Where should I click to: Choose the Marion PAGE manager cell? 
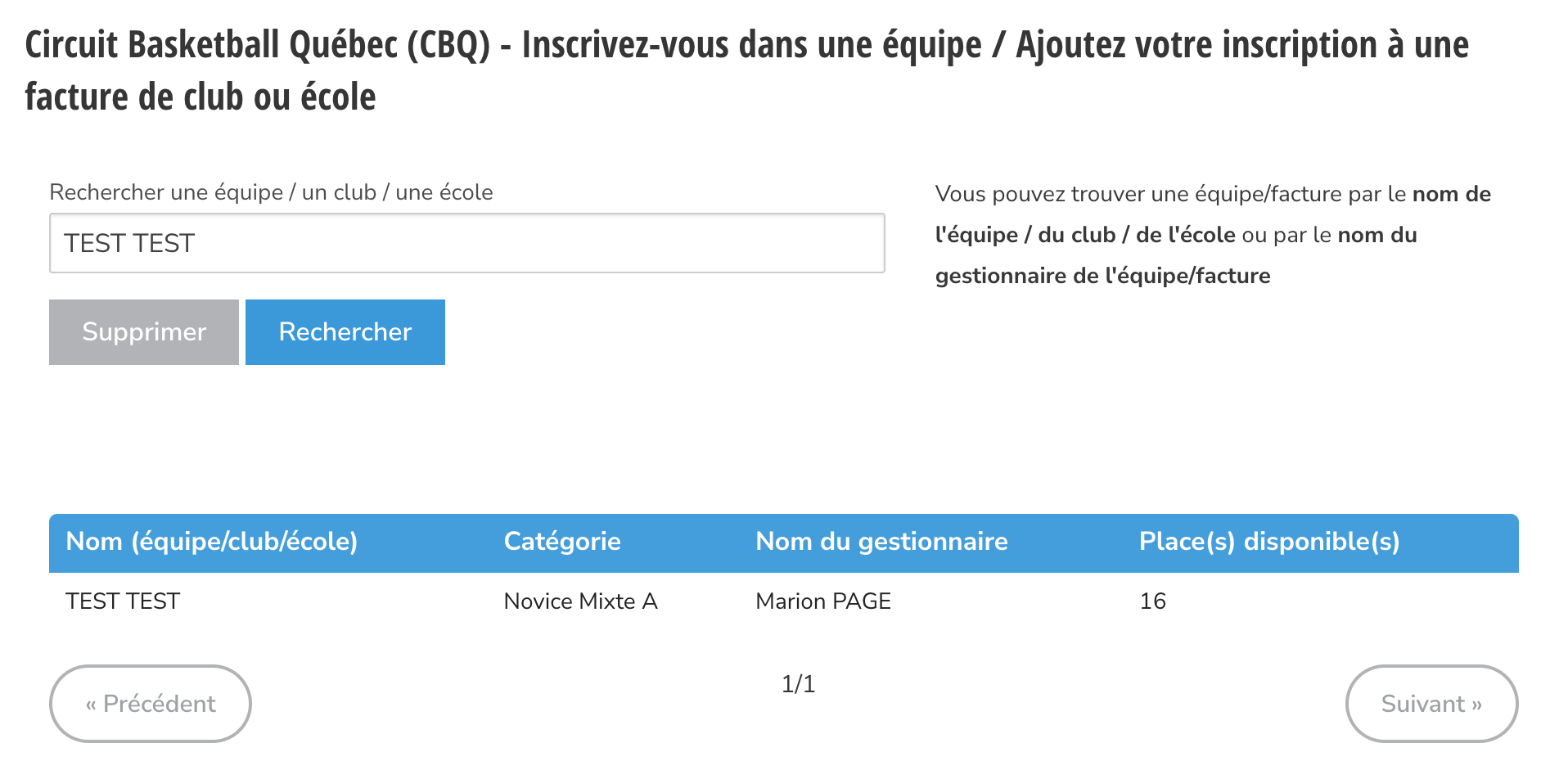coord(822,601)
